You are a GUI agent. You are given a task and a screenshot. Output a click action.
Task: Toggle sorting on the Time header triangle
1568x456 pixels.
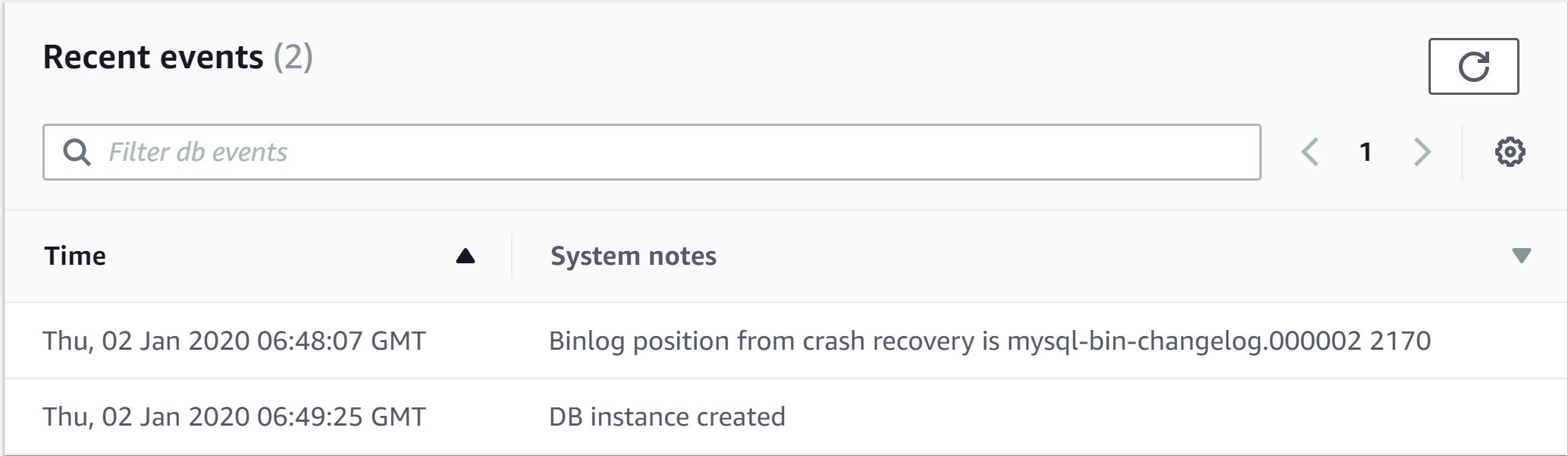466,256
